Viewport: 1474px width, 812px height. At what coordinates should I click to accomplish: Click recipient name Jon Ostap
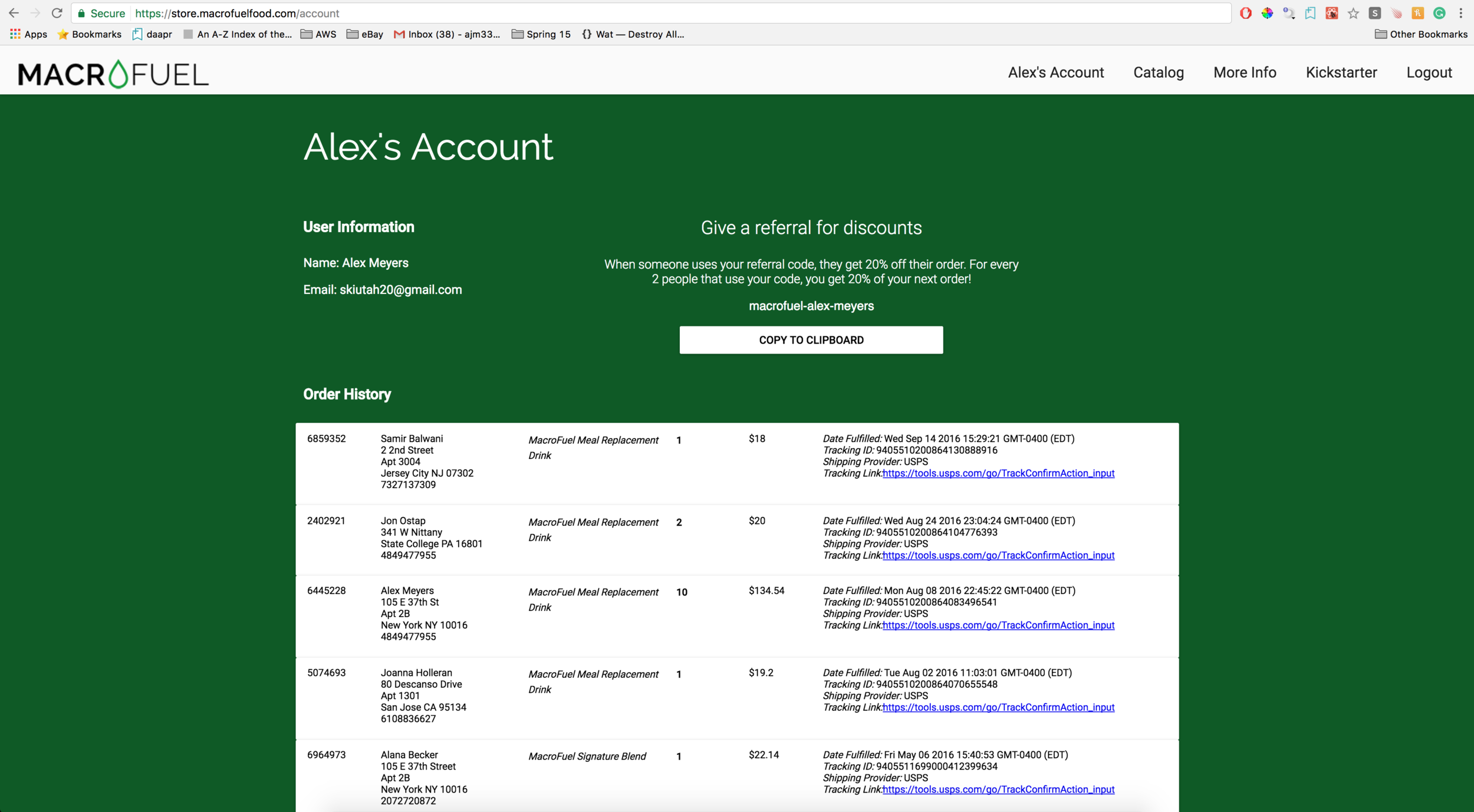tap(403, 520)
